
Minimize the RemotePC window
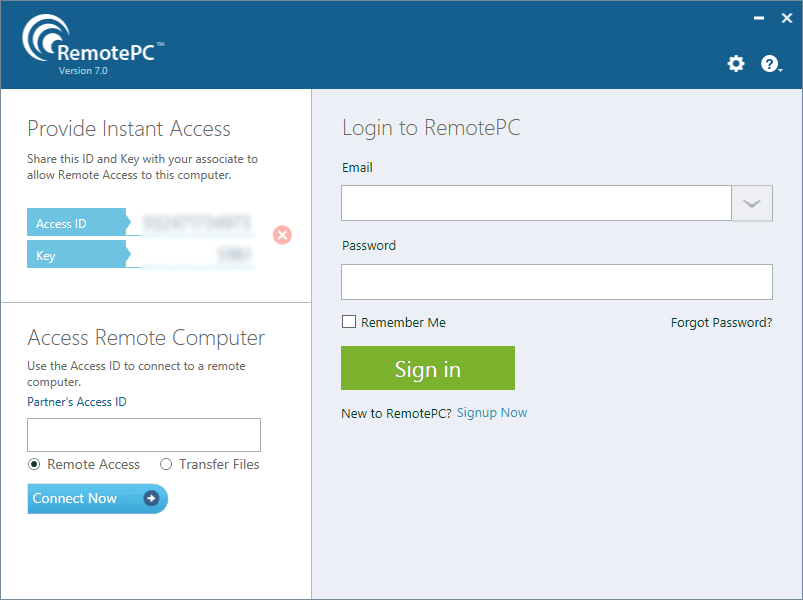759,18
